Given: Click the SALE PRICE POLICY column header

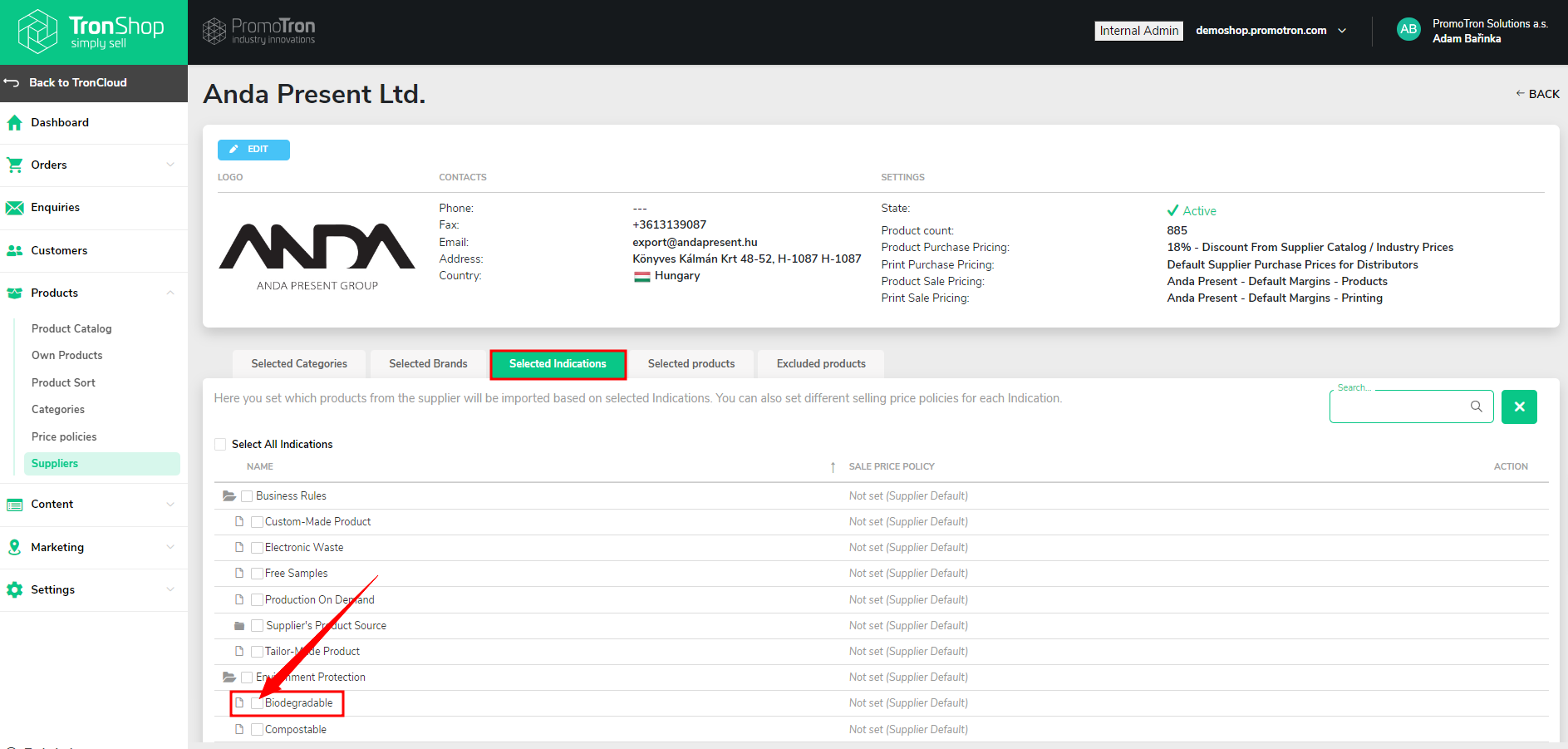Looking at the screenshot, I should pos(892,467).
